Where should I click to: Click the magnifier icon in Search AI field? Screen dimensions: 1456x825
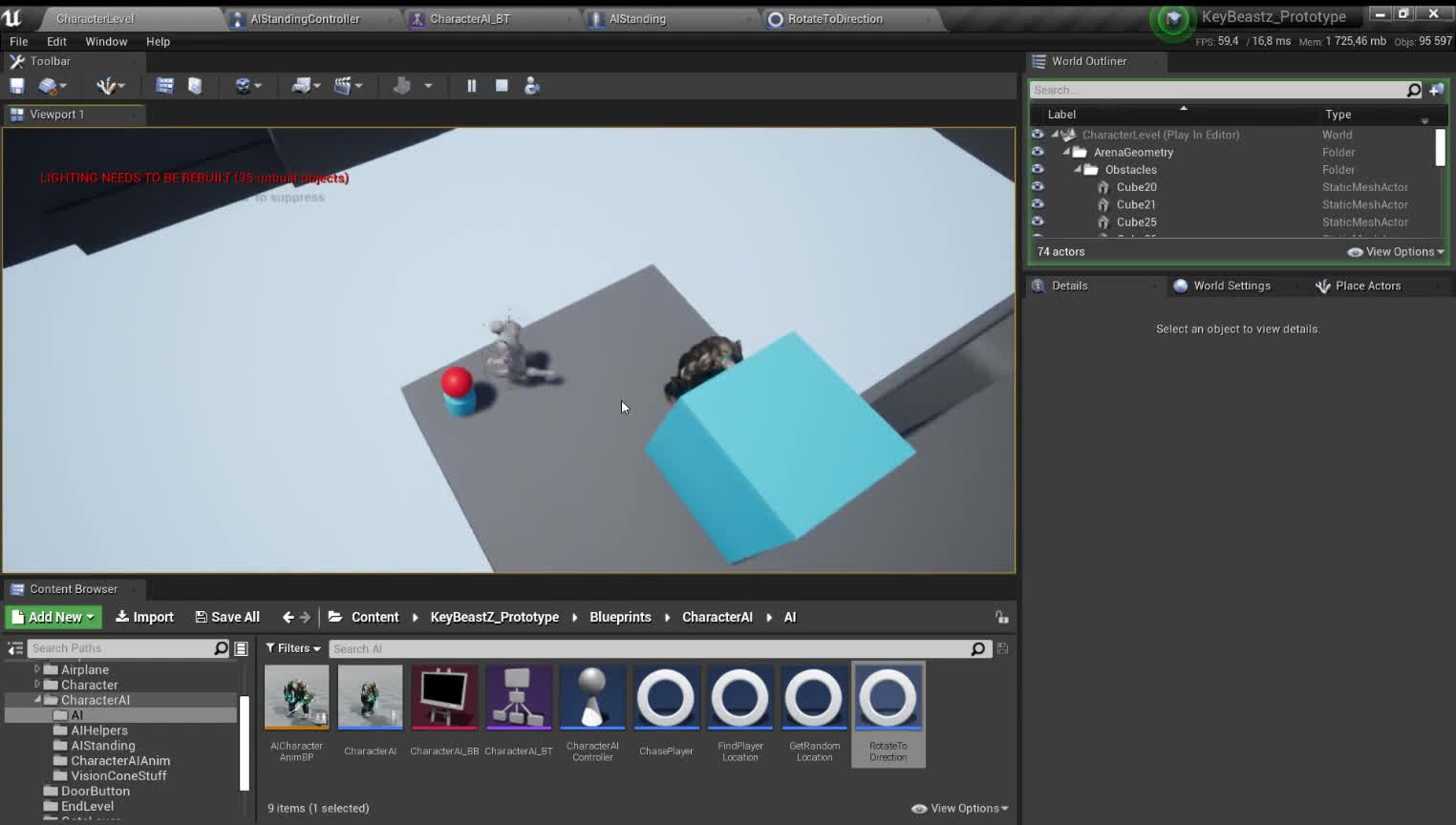click(977, 649)
